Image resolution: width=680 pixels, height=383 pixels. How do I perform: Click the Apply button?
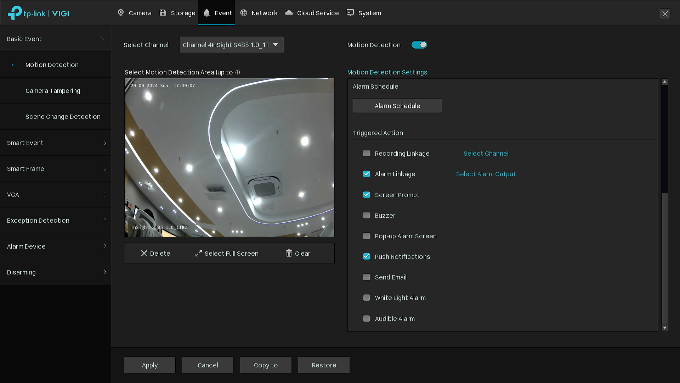coord(150,365)
